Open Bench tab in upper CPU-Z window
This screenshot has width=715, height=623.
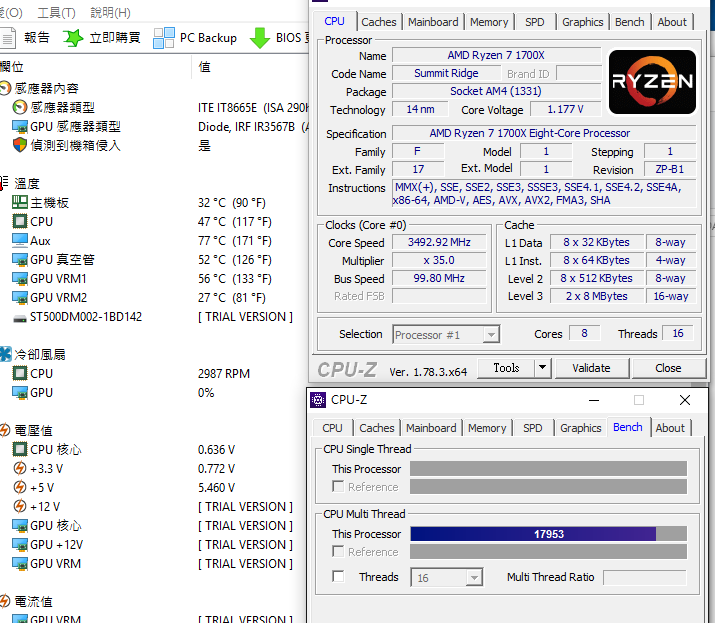pyautogui.click(x=629, y=22)
